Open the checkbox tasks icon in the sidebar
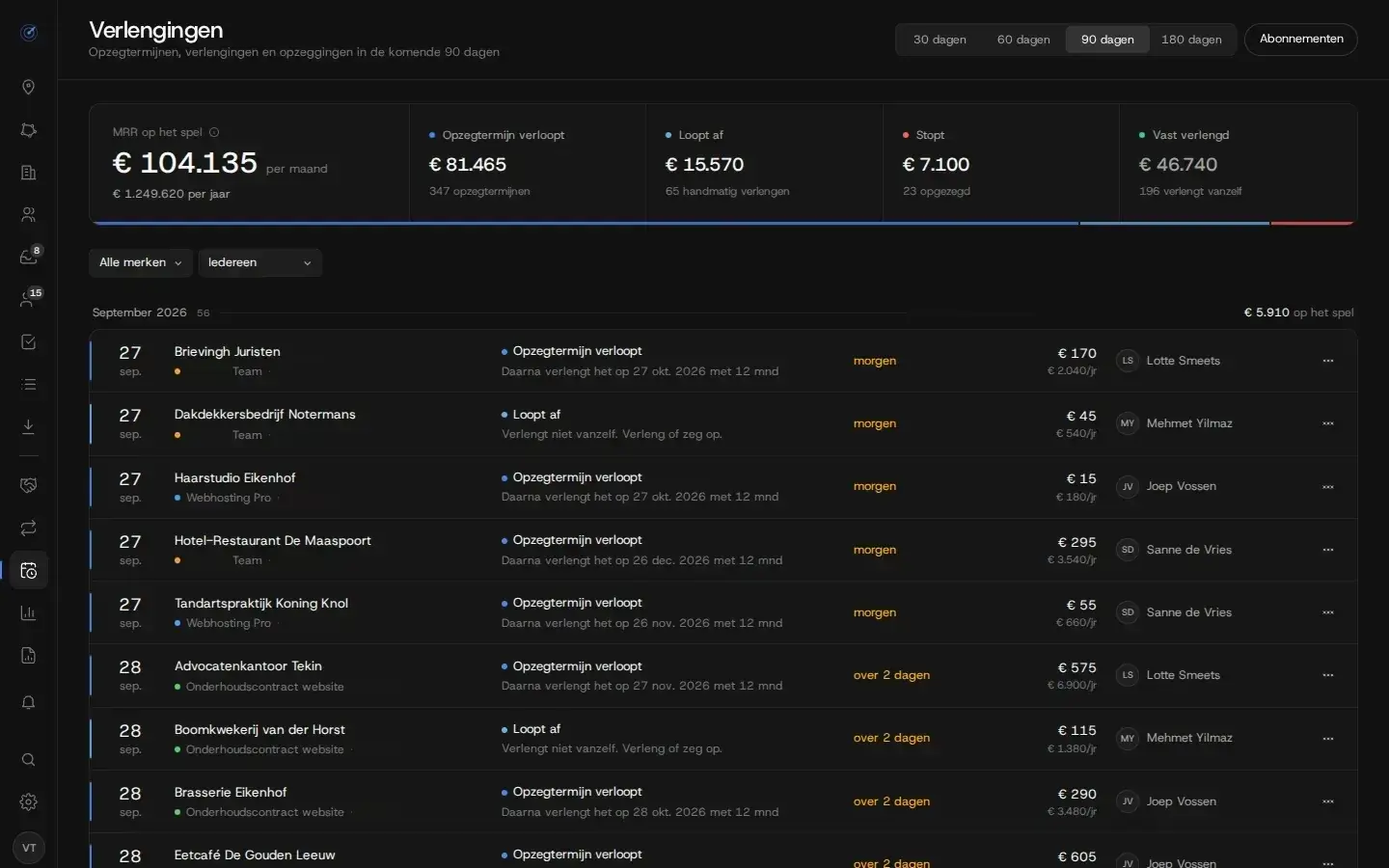This screenshot has width=1389, height=868. (29, 342)
